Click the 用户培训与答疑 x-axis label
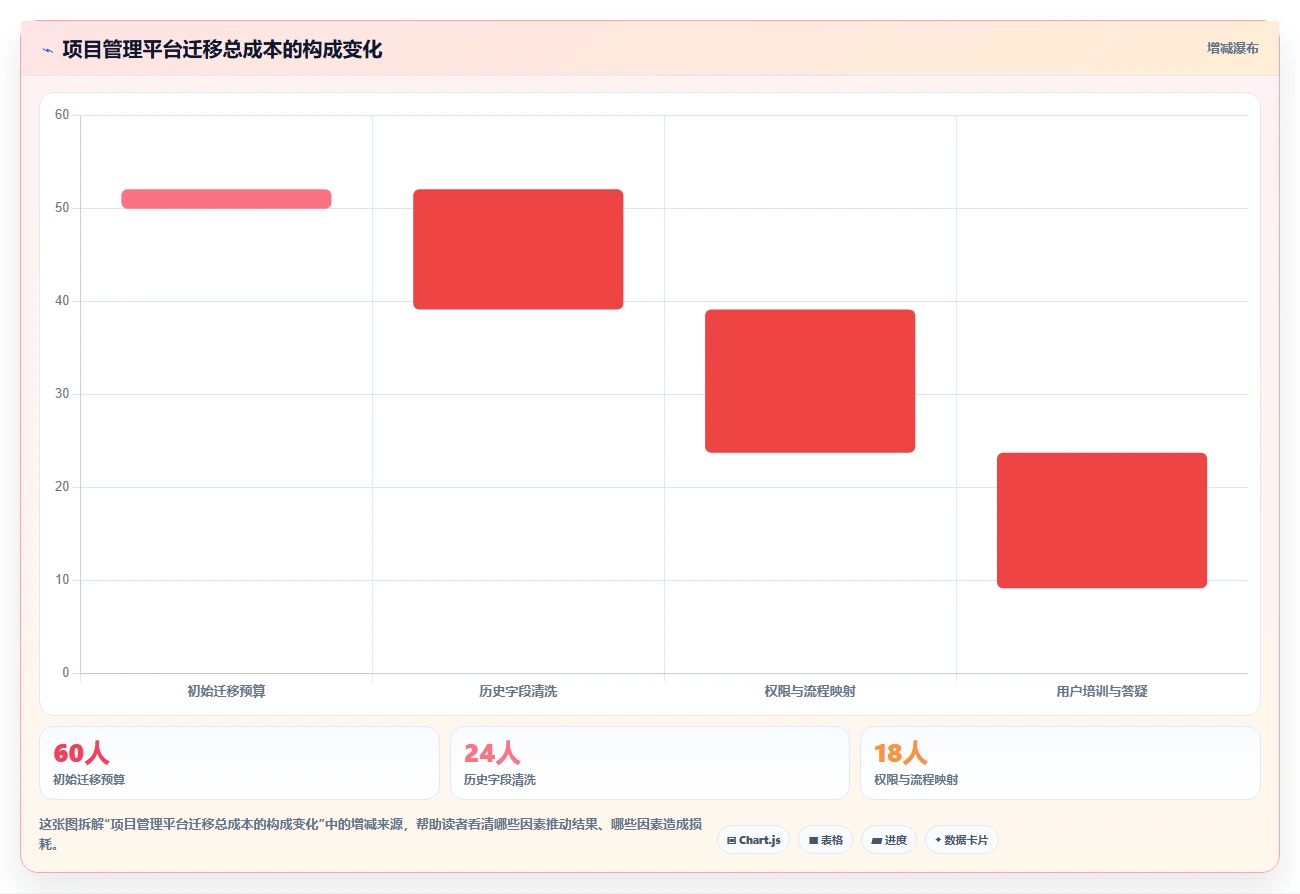1300x894 pixels. coord(1102,691)
